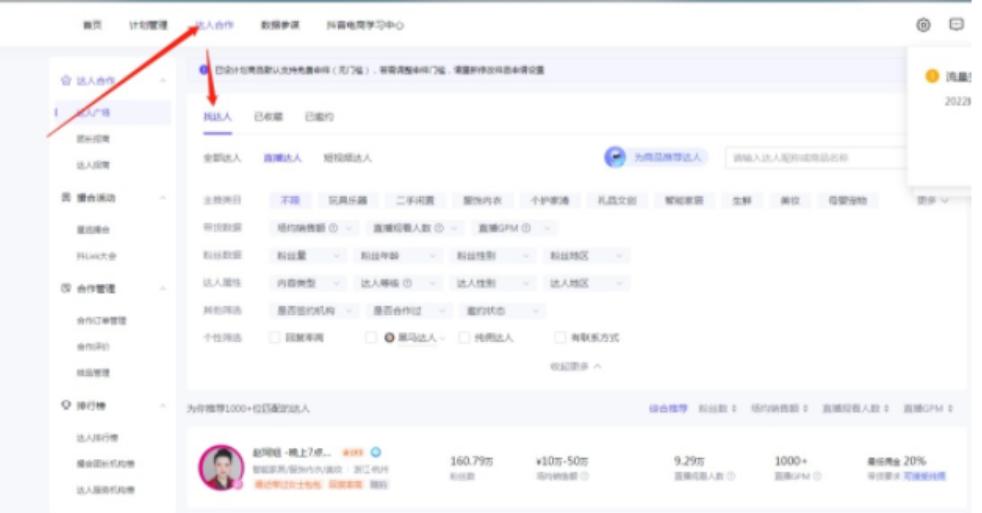Click the info icon under 1000+ 直播GPM
The height and width of the screenshot is (513, 982).
click(817, 477)
